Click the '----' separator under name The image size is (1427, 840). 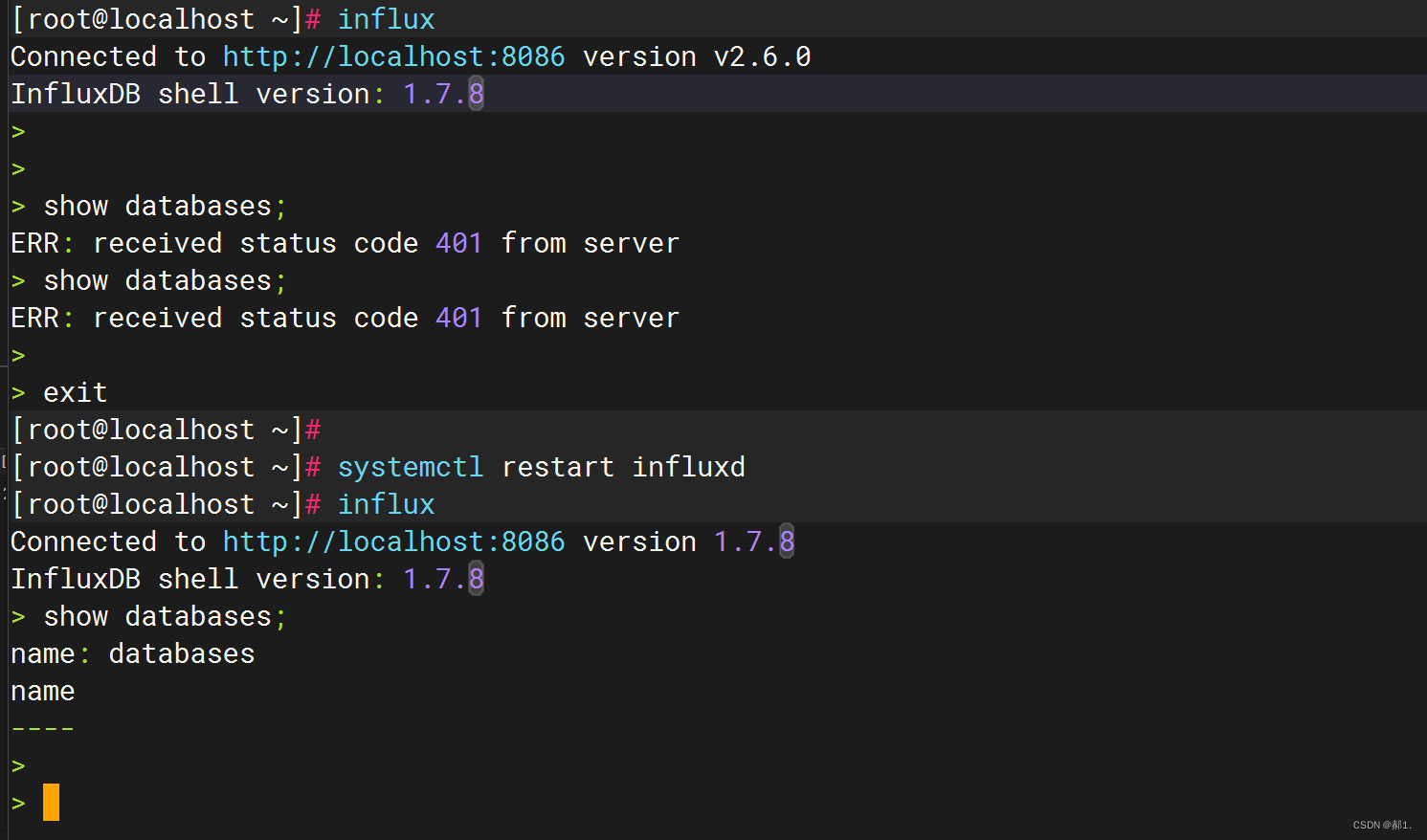43,729
